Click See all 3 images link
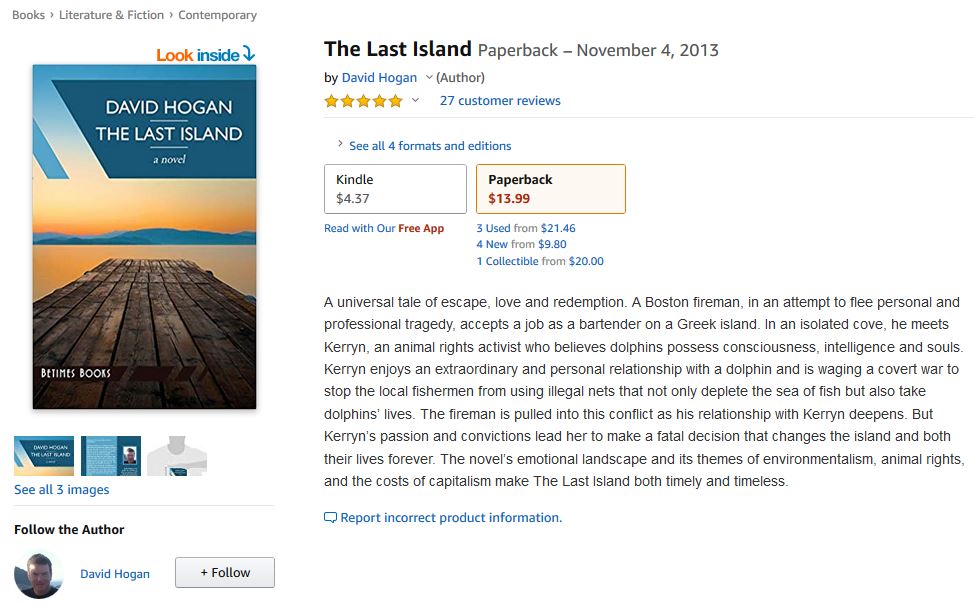Image resolution: width=974 pixels, height=606 pixels. [61, 490]
